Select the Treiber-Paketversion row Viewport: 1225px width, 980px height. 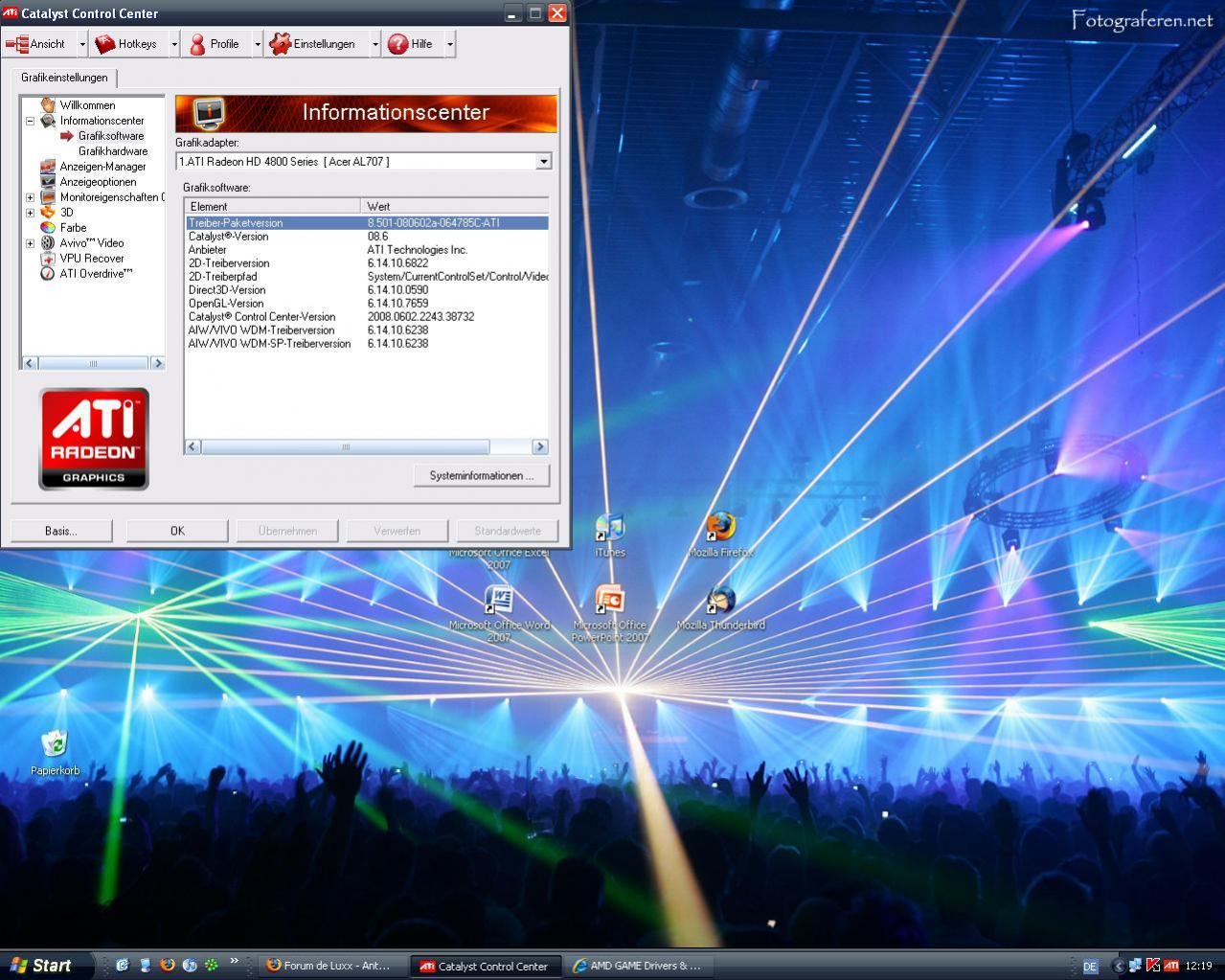pyautogui.click(x=367, y=223)
